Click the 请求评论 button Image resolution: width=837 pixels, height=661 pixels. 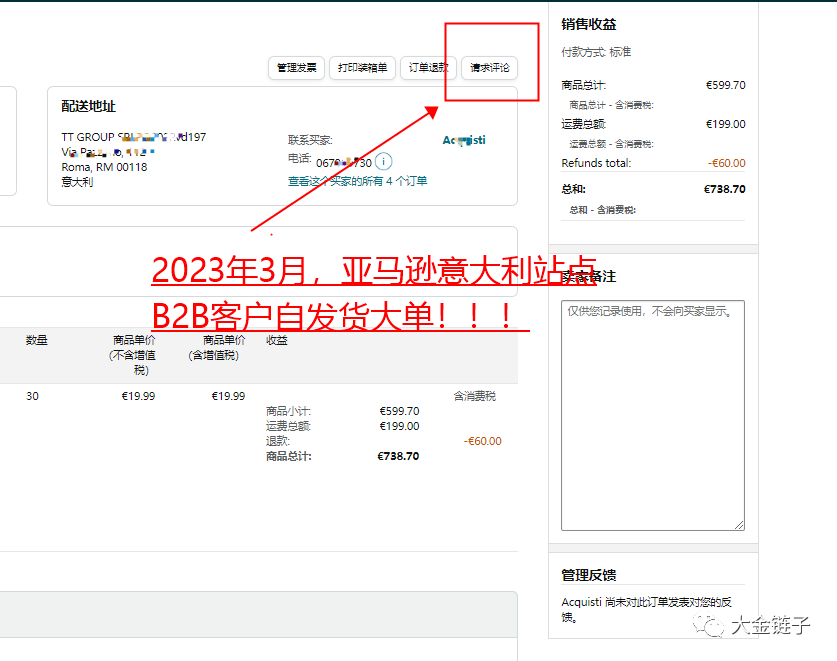click(489, 68)
